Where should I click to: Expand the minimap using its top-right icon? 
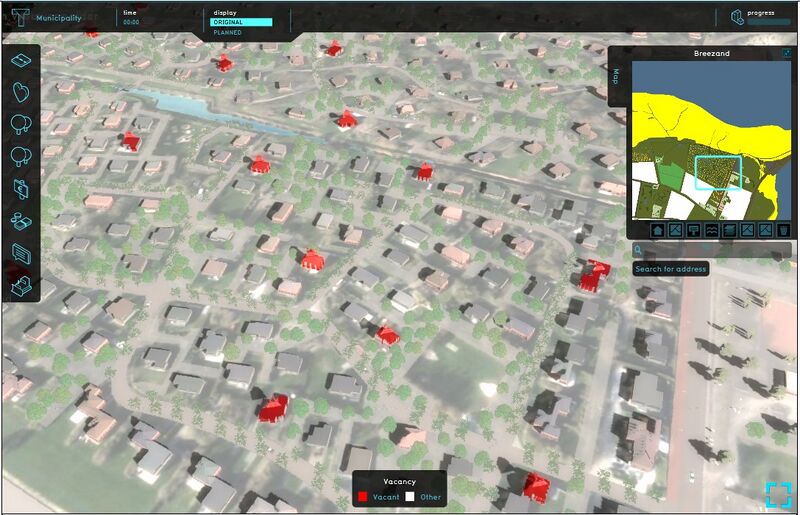pos(787,53)
